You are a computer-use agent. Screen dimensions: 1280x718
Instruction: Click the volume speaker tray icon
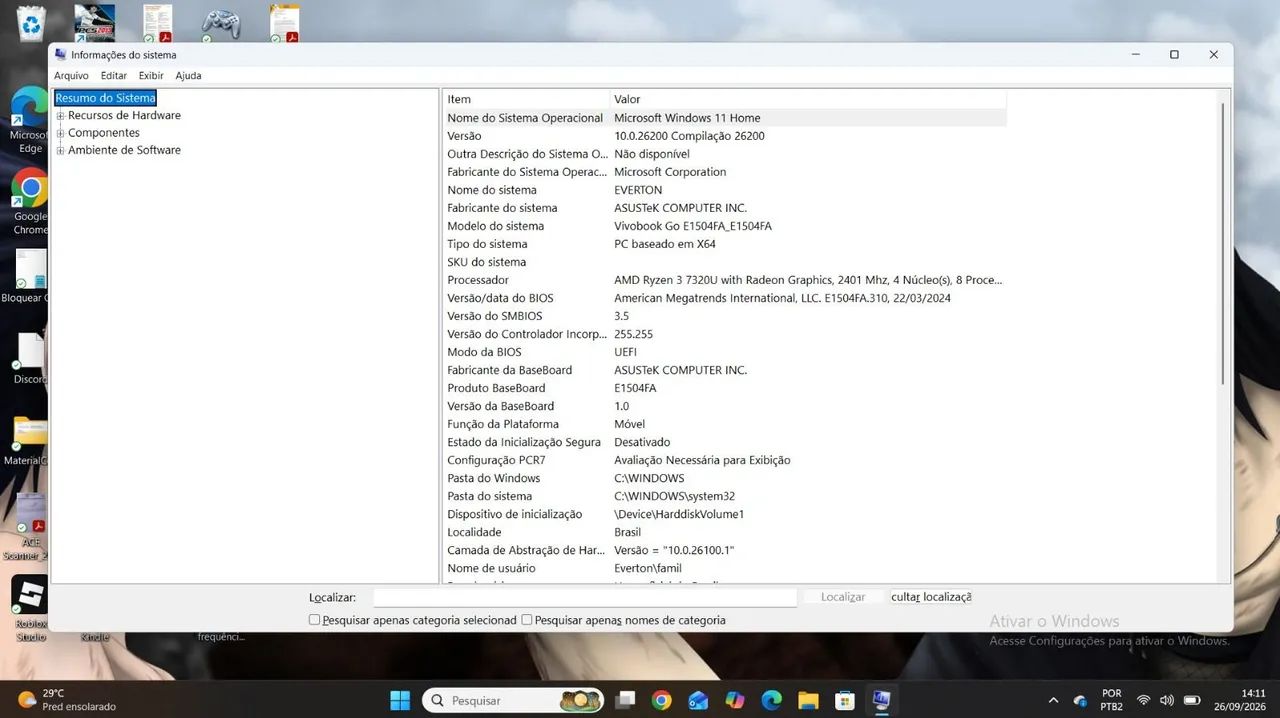coord(1167,700)
